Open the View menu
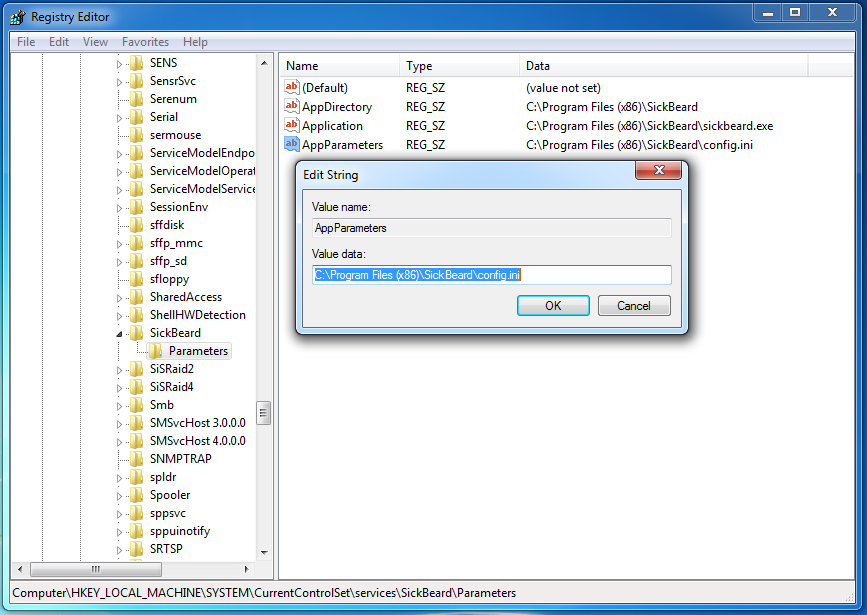867x615 pixels. click(95, 42)
